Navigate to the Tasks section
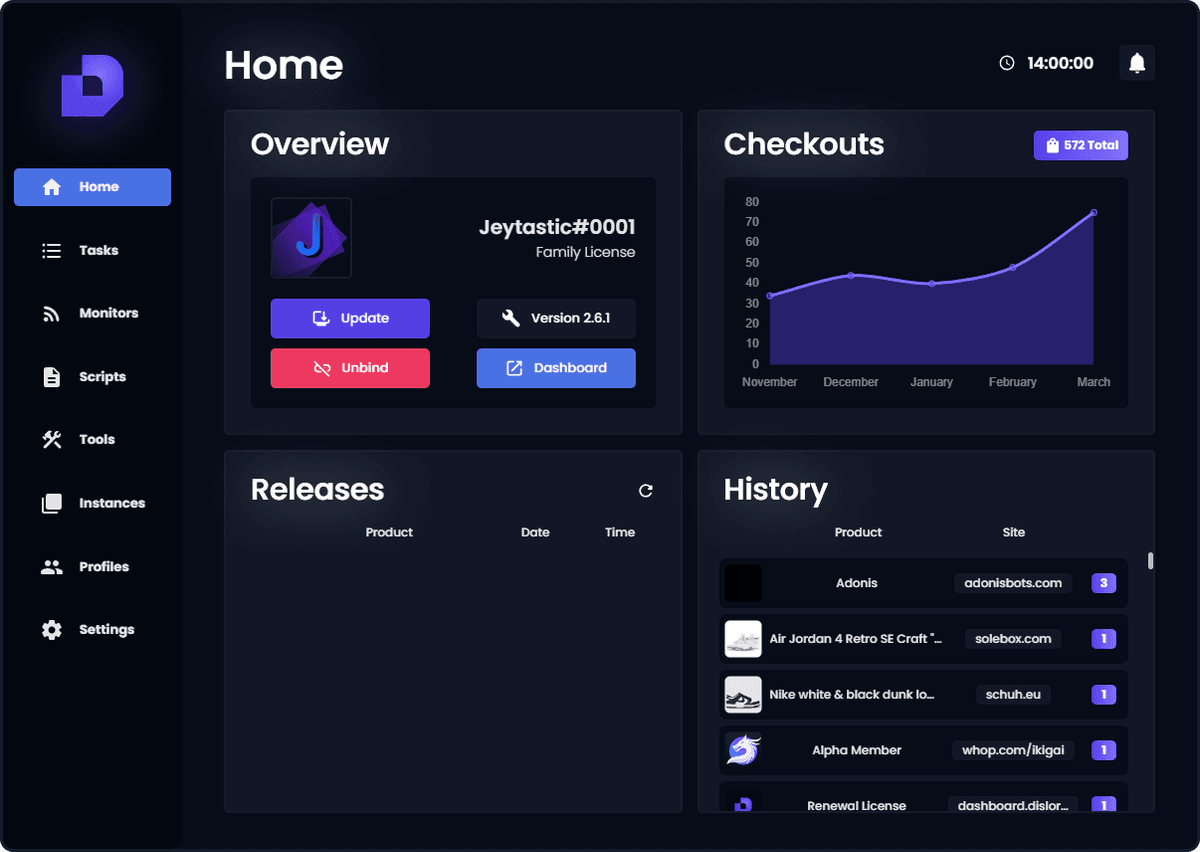 coord(92,250)
